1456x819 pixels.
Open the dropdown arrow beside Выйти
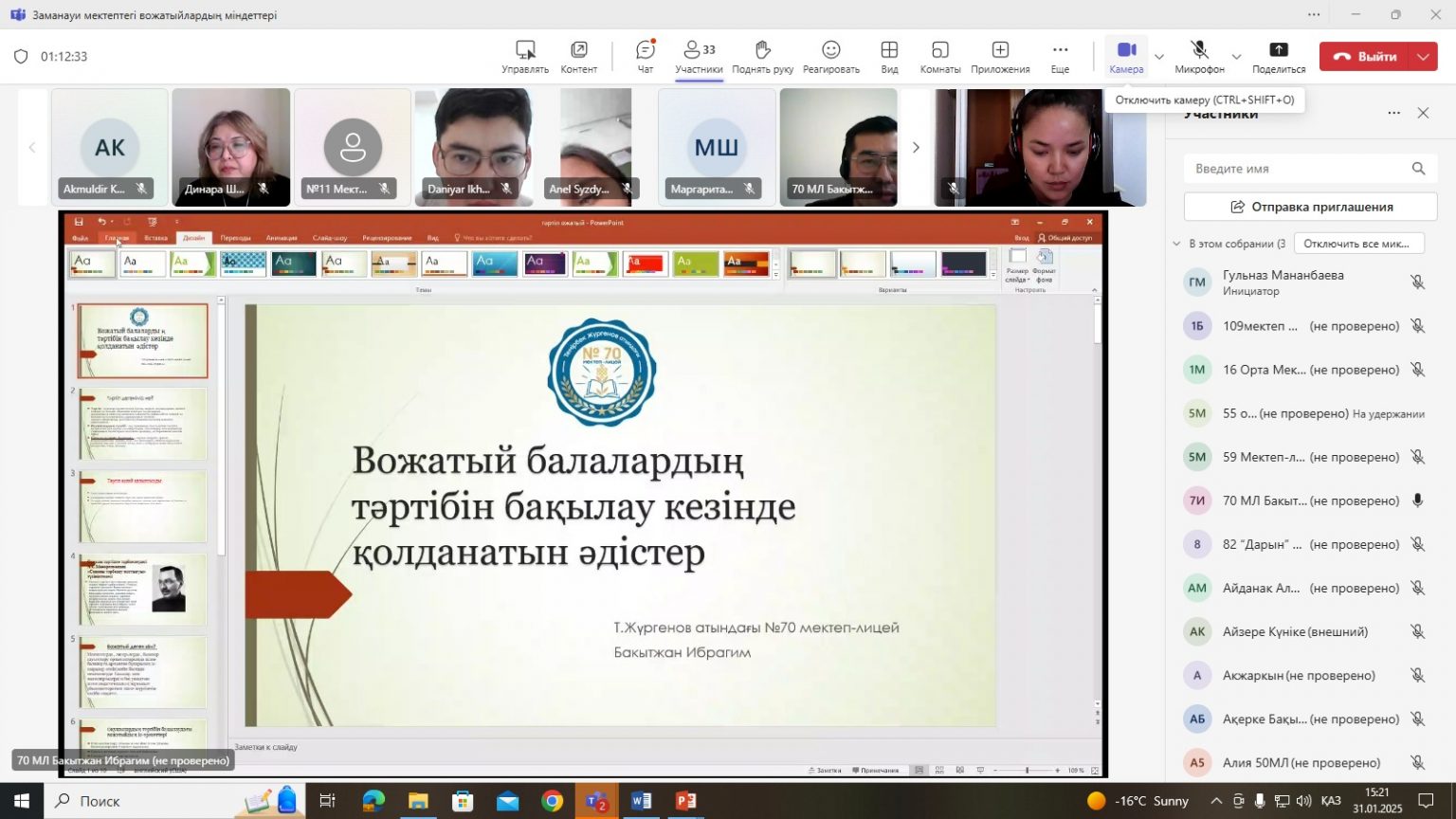tap(1424, 57)
